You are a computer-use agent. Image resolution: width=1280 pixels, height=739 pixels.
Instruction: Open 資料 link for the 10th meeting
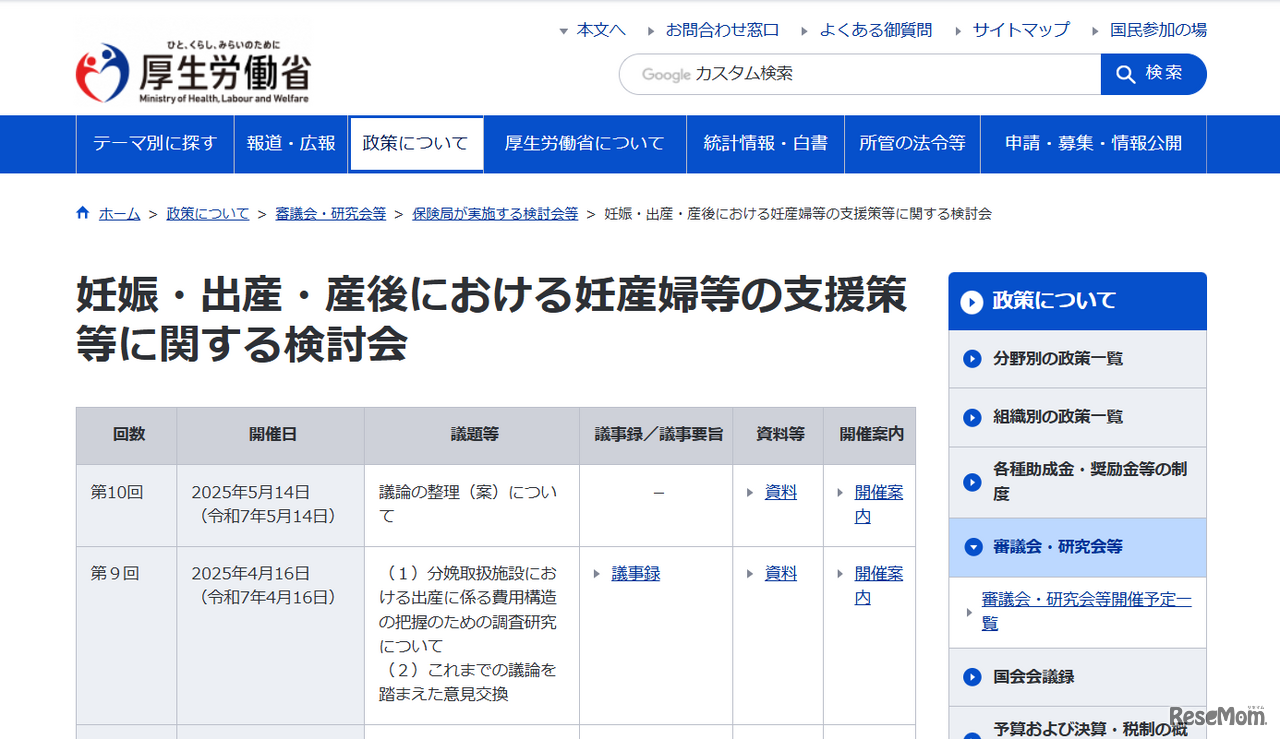click(780, 492)
